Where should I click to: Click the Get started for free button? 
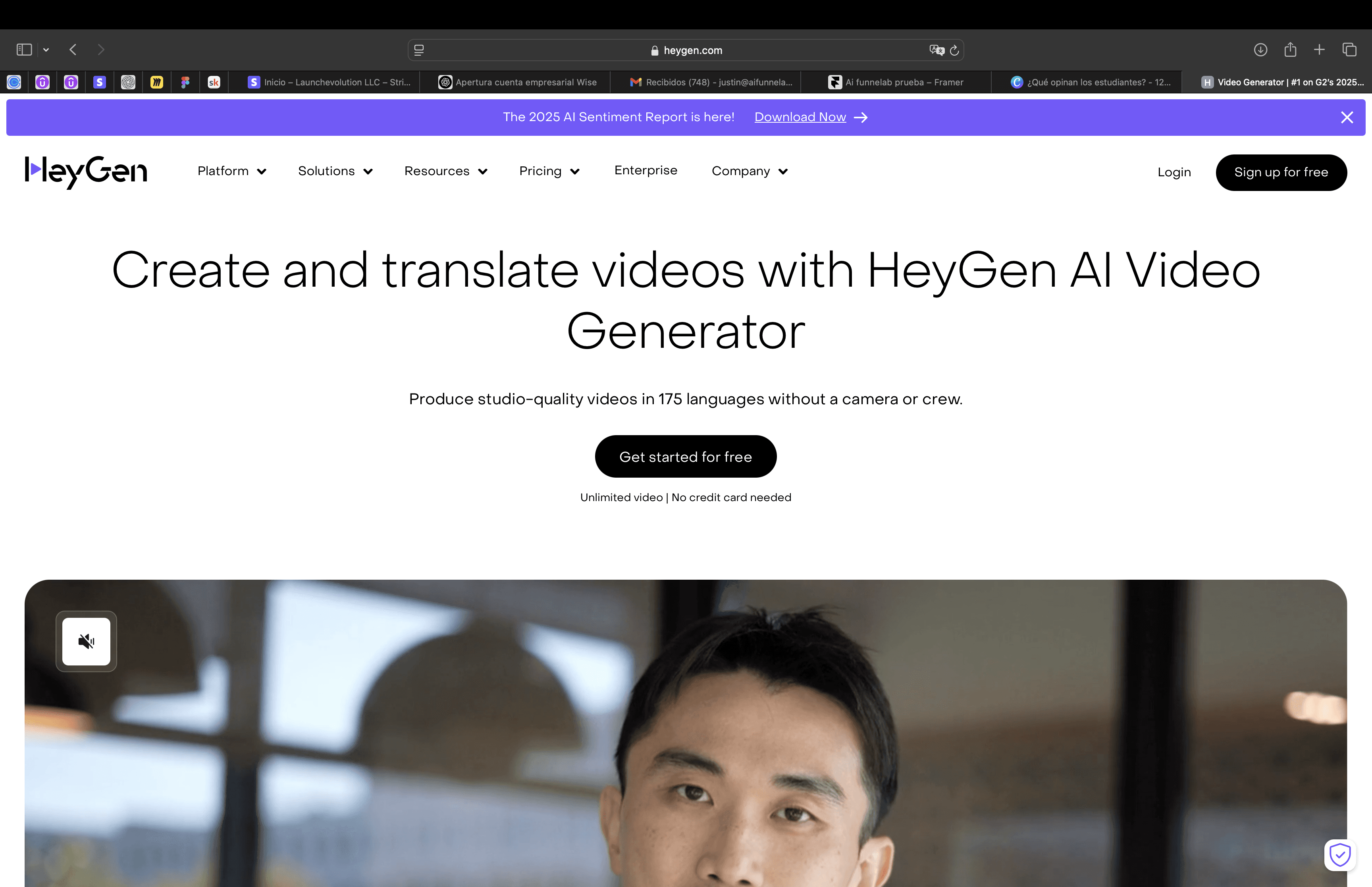coord(686,457)
